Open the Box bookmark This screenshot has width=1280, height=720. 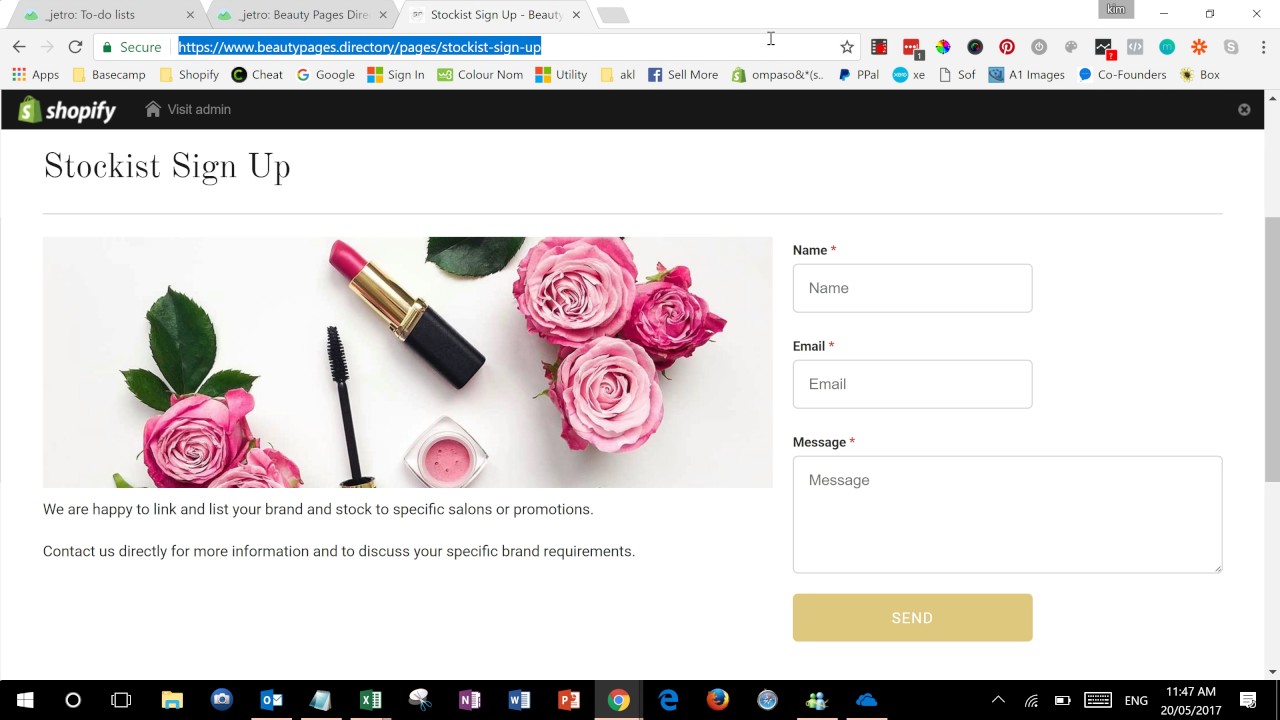tap(1200, 75)
